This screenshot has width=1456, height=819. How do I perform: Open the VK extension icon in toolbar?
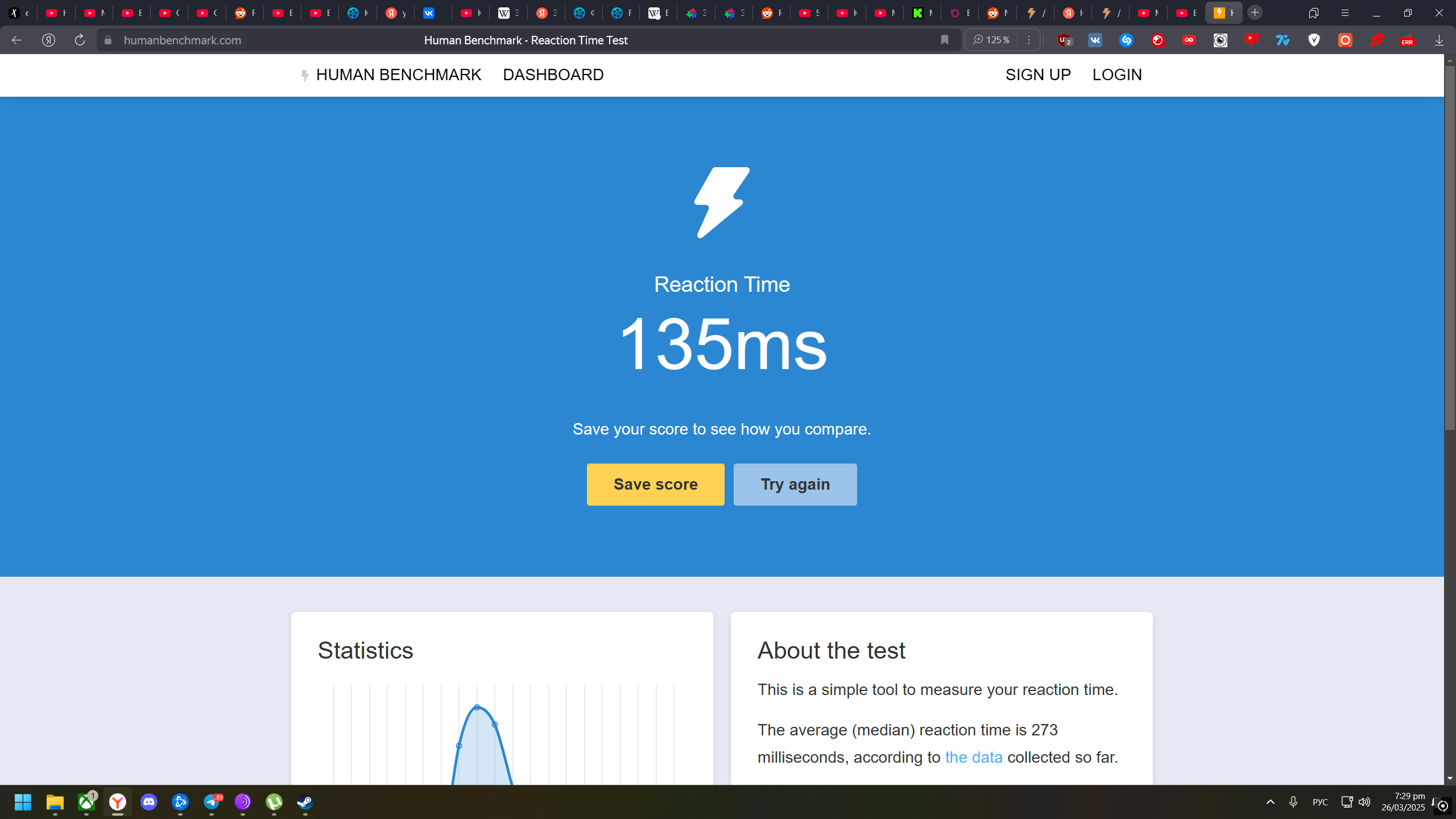click(1095, 40)
